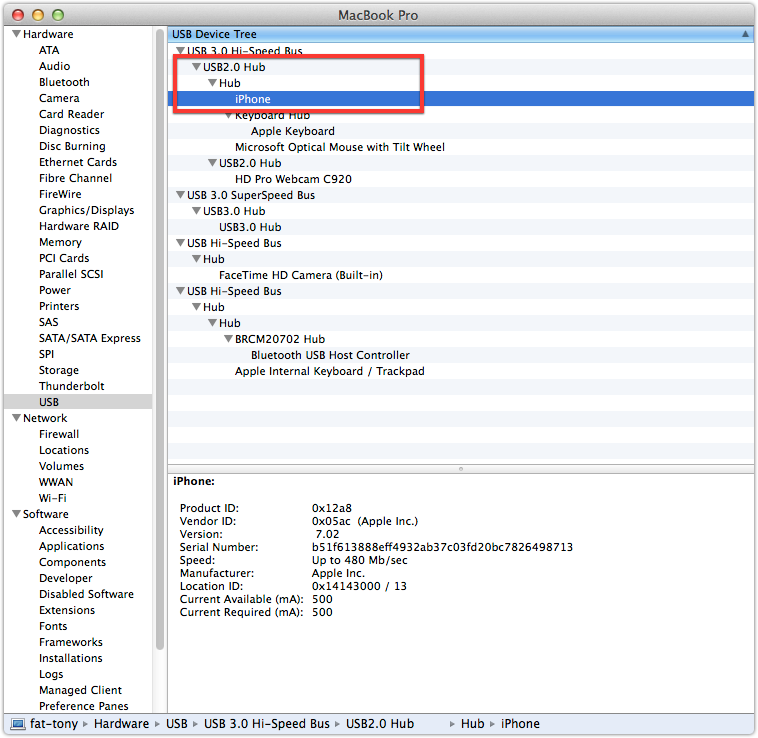Collapse the USB3.0 Hub disclosure triangle
758x738 pixels.
(x=196, y=211)
